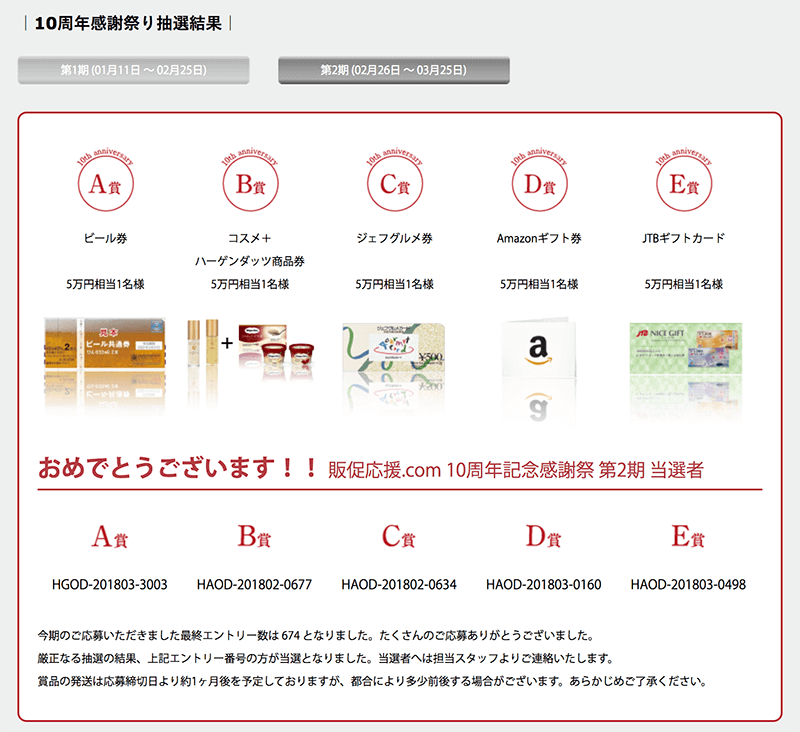The image size is (800, 732).
Task: Click the winner number HAOD-201802-0677
Action: pyautogui.click(x=254, y=584)
